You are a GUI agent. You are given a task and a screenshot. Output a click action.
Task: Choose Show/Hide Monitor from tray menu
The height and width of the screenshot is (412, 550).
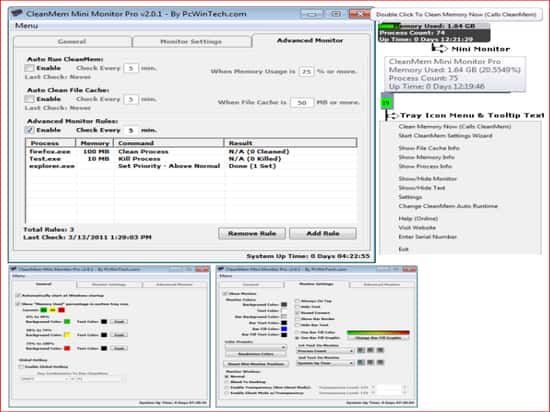coord(428,178)
